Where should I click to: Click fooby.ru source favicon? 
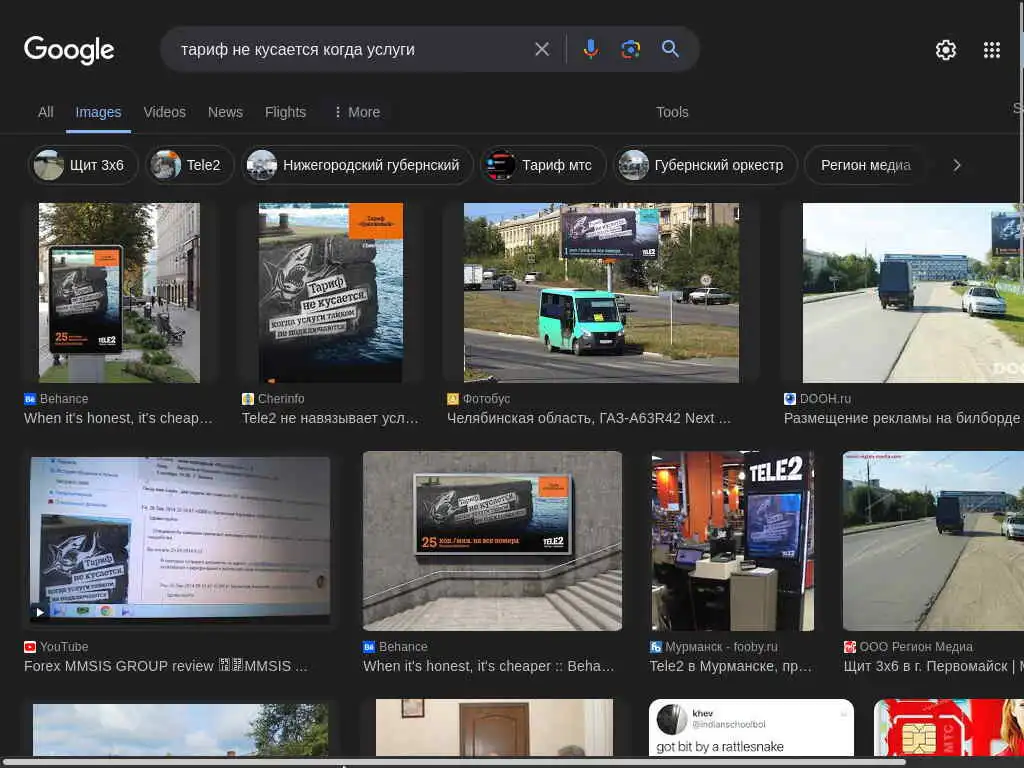click(656, 647)
